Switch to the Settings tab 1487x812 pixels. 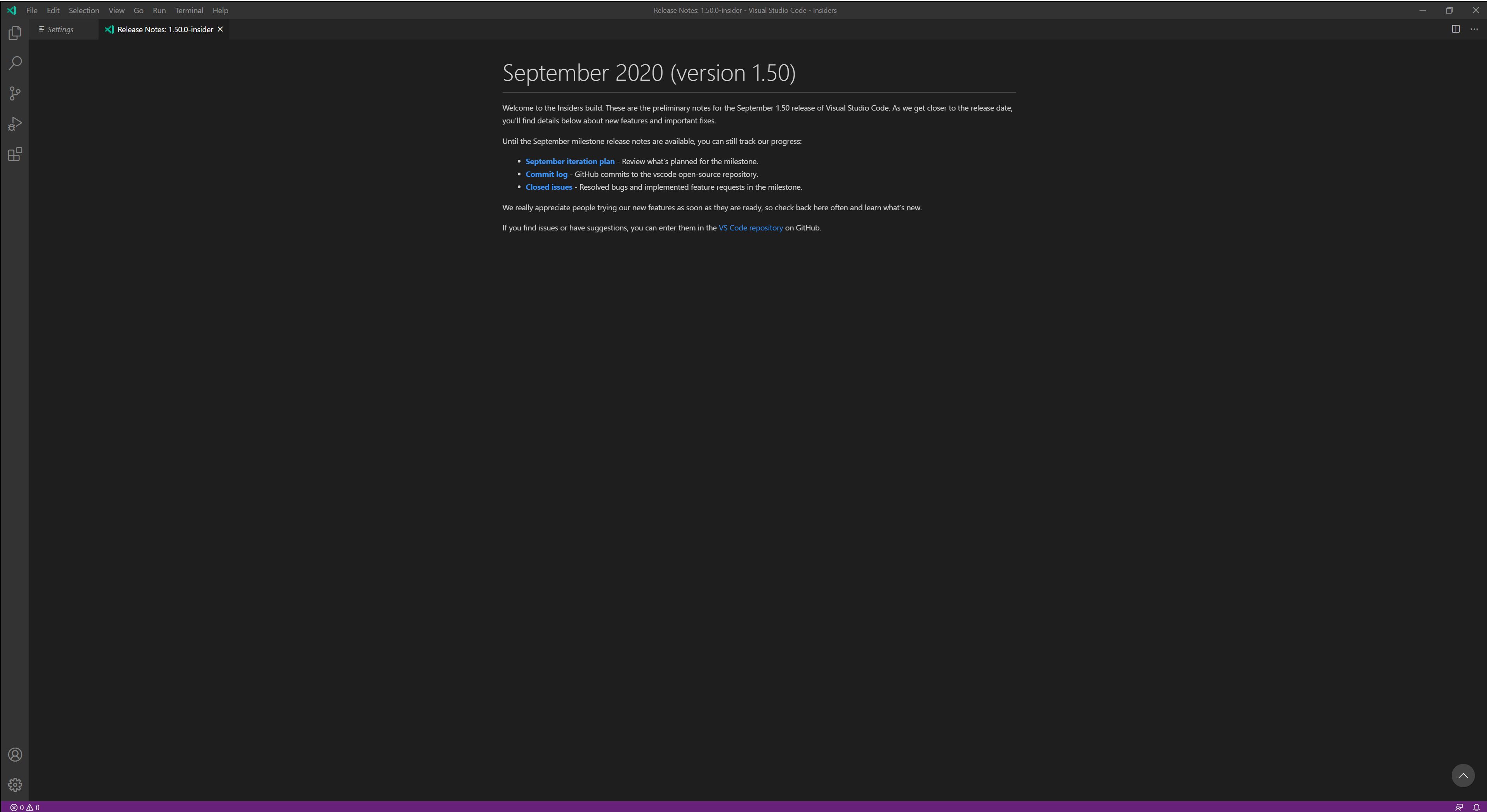60,29
